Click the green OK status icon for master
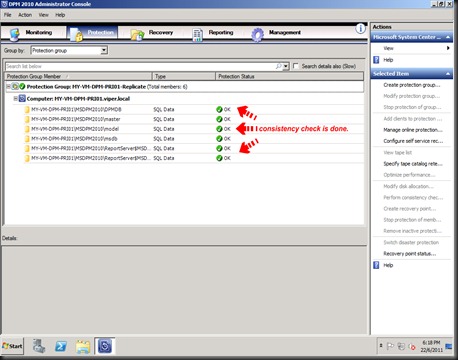This screenshot has height=360, width=458. [x=219, y=119]
